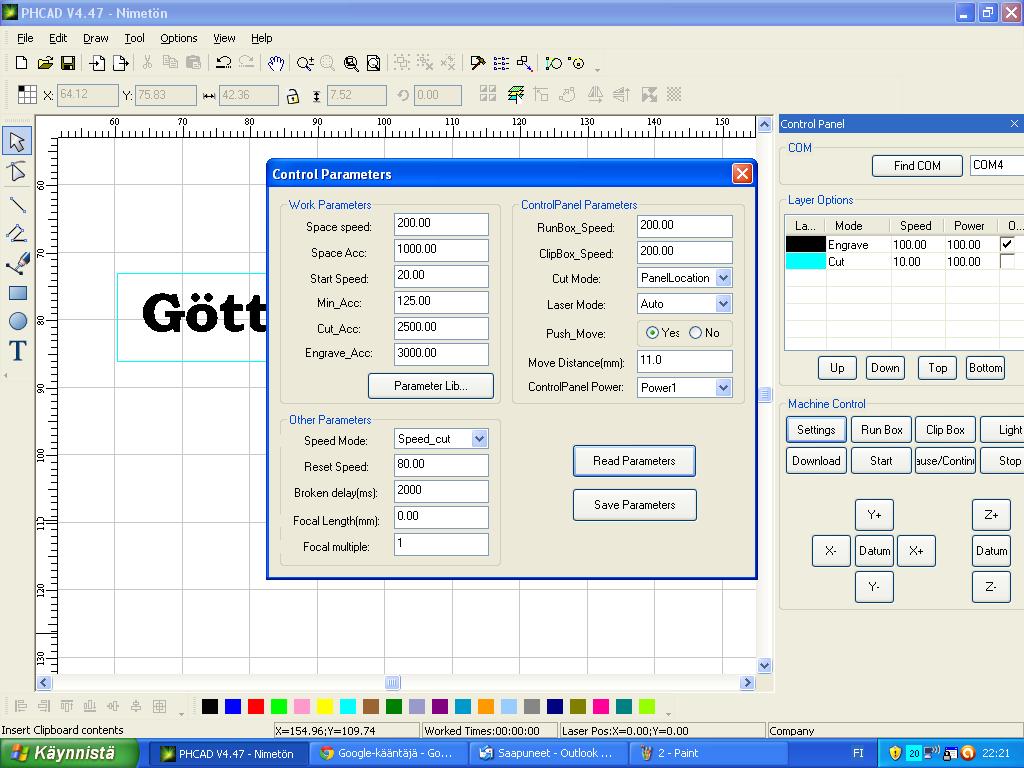1024x768 pixels.
Task: Open the Options menu
Action: pyautogui.click(x=179, y=38)
